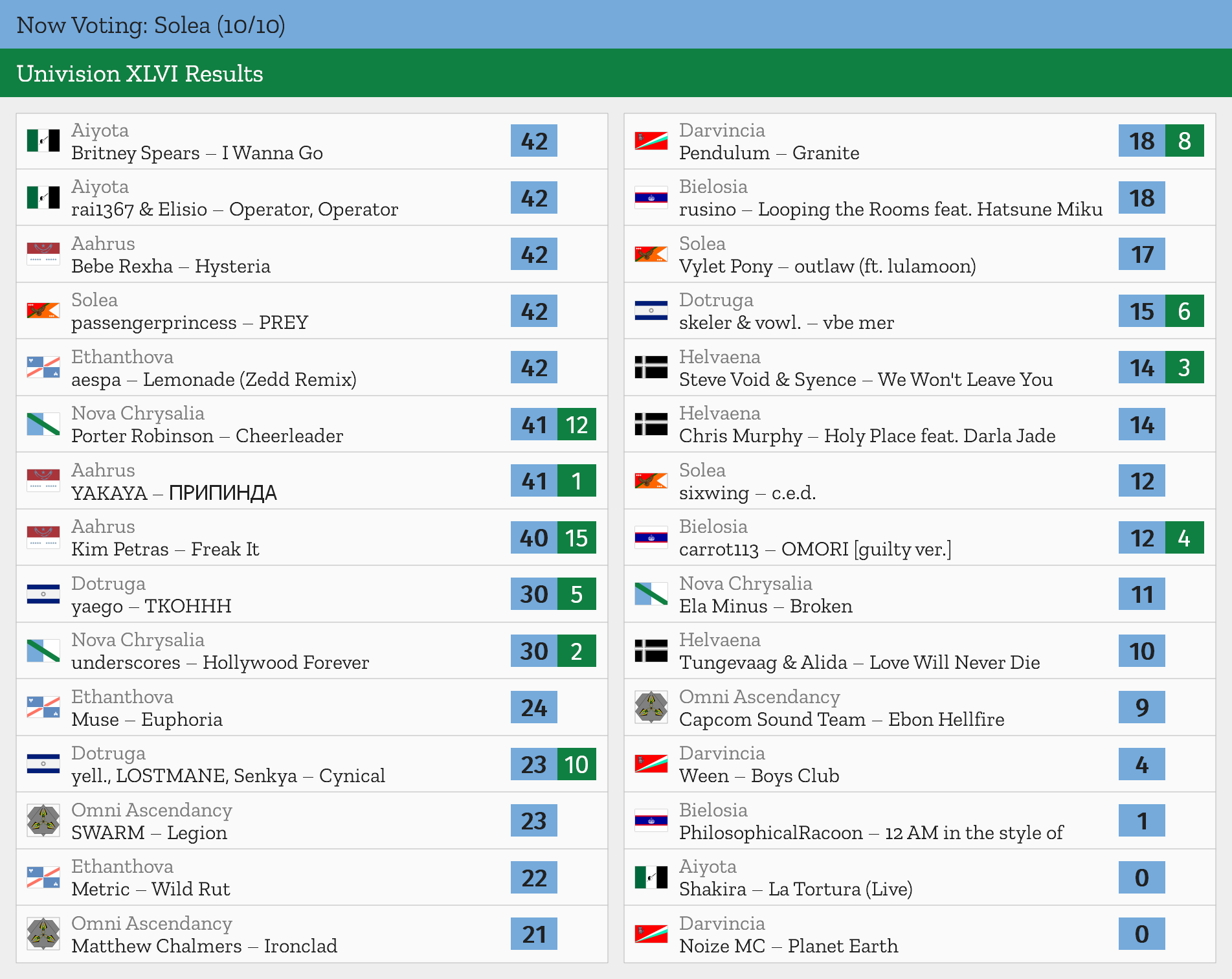Click the green 10 points box for Cynical

[x=577, y=764]
